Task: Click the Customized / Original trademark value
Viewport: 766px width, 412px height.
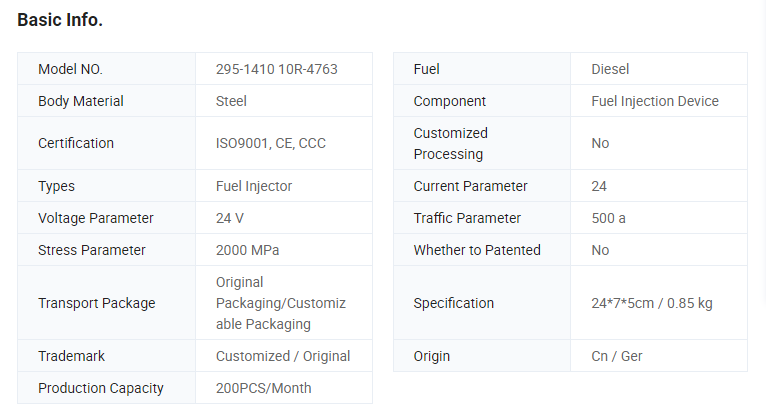Action: (283, 356)
